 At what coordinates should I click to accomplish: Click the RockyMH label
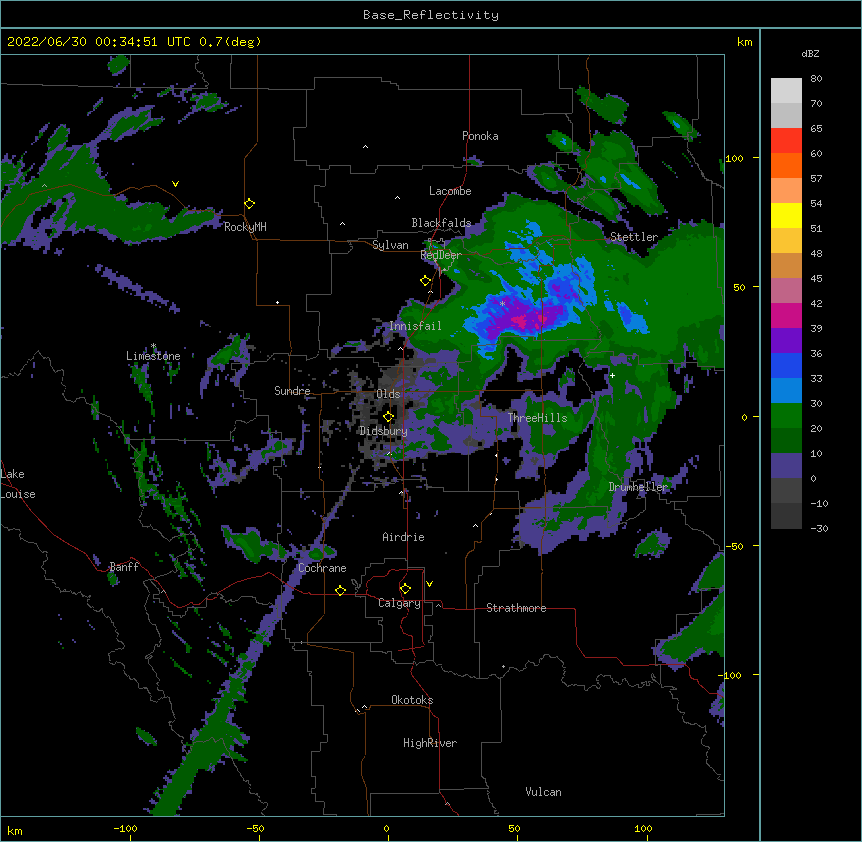pos(245,227)
